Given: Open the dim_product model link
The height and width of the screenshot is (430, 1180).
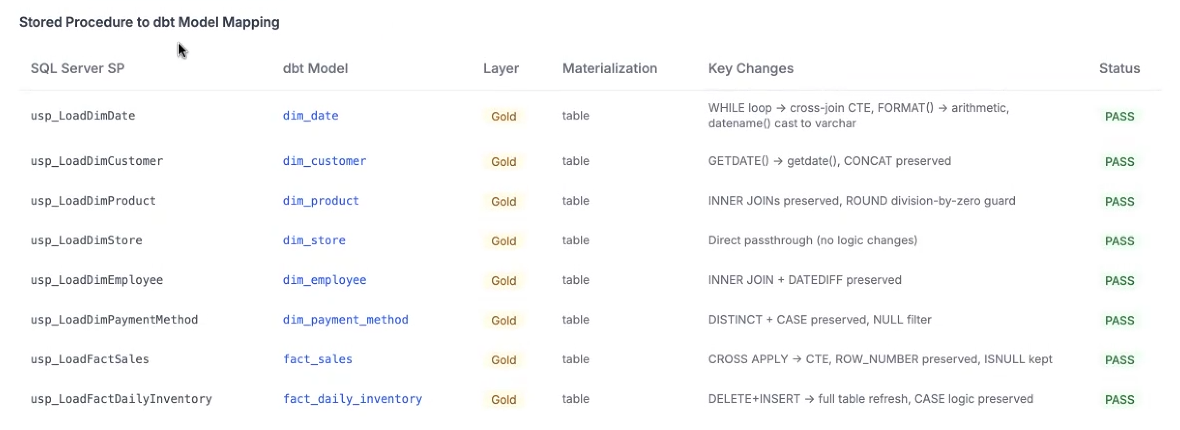Looking at the screenshot, I should pos(321,201).
